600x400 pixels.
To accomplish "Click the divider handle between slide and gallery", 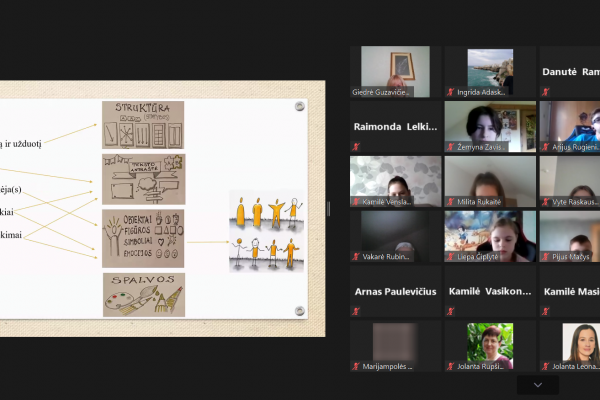I will (x=328, y=209).
